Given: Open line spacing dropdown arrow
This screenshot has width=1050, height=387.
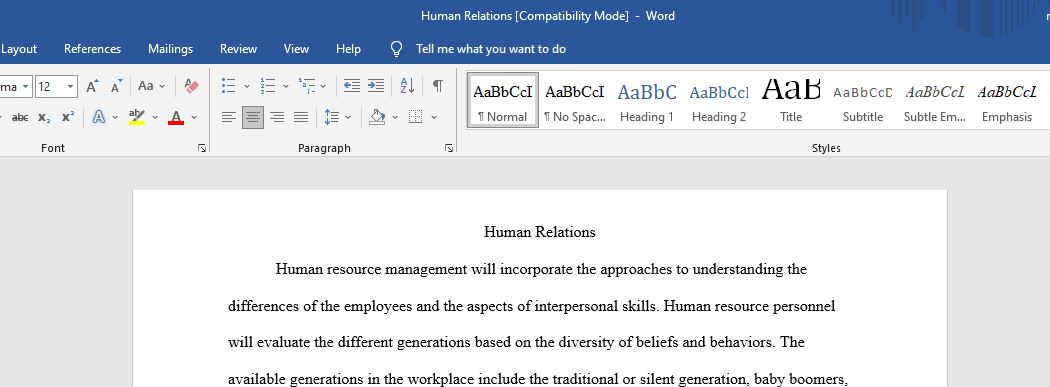Looking at the screenshot, I should [348, 117].
